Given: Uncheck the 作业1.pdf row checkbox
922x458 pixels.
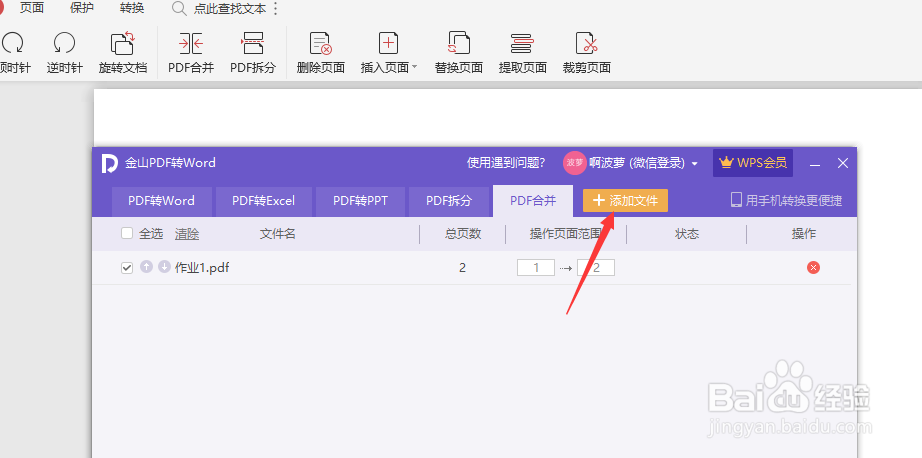Looking at the screenshot, I should [x=126, y=268].
